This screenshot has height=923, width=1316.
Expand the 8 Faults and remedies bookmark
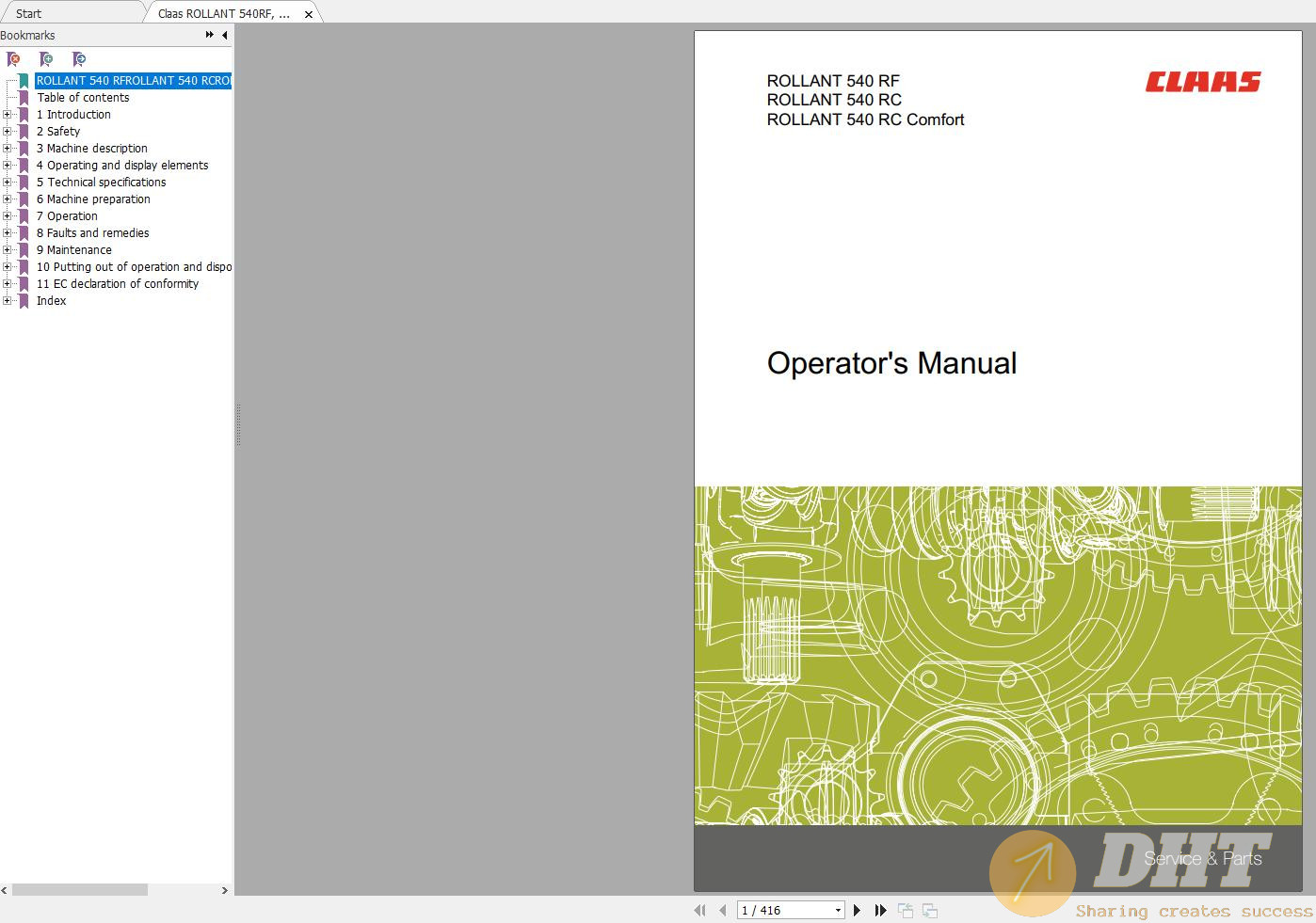pos(8,233)
